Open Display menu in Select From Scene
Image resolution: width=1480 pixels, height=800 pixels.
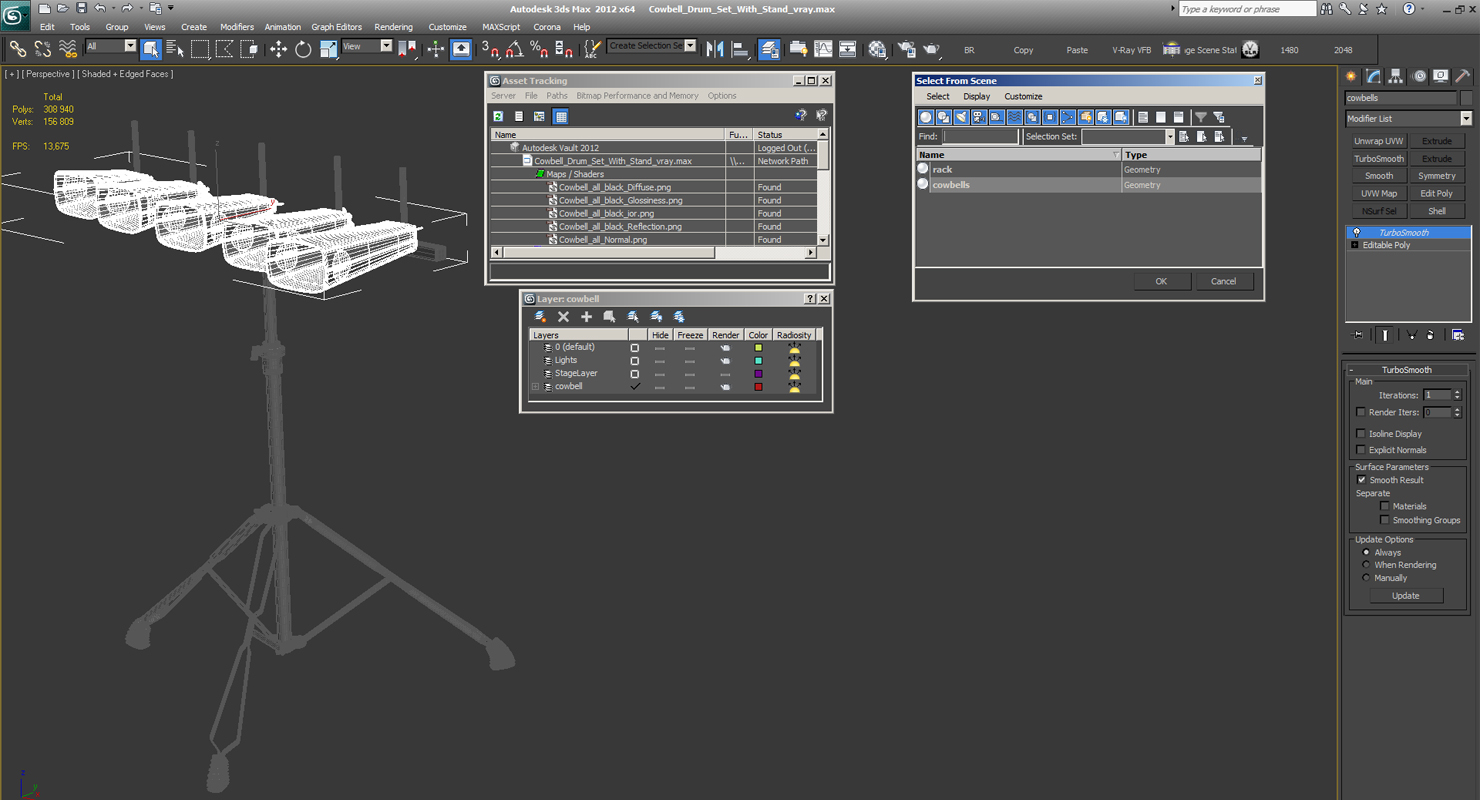point(977,96)
